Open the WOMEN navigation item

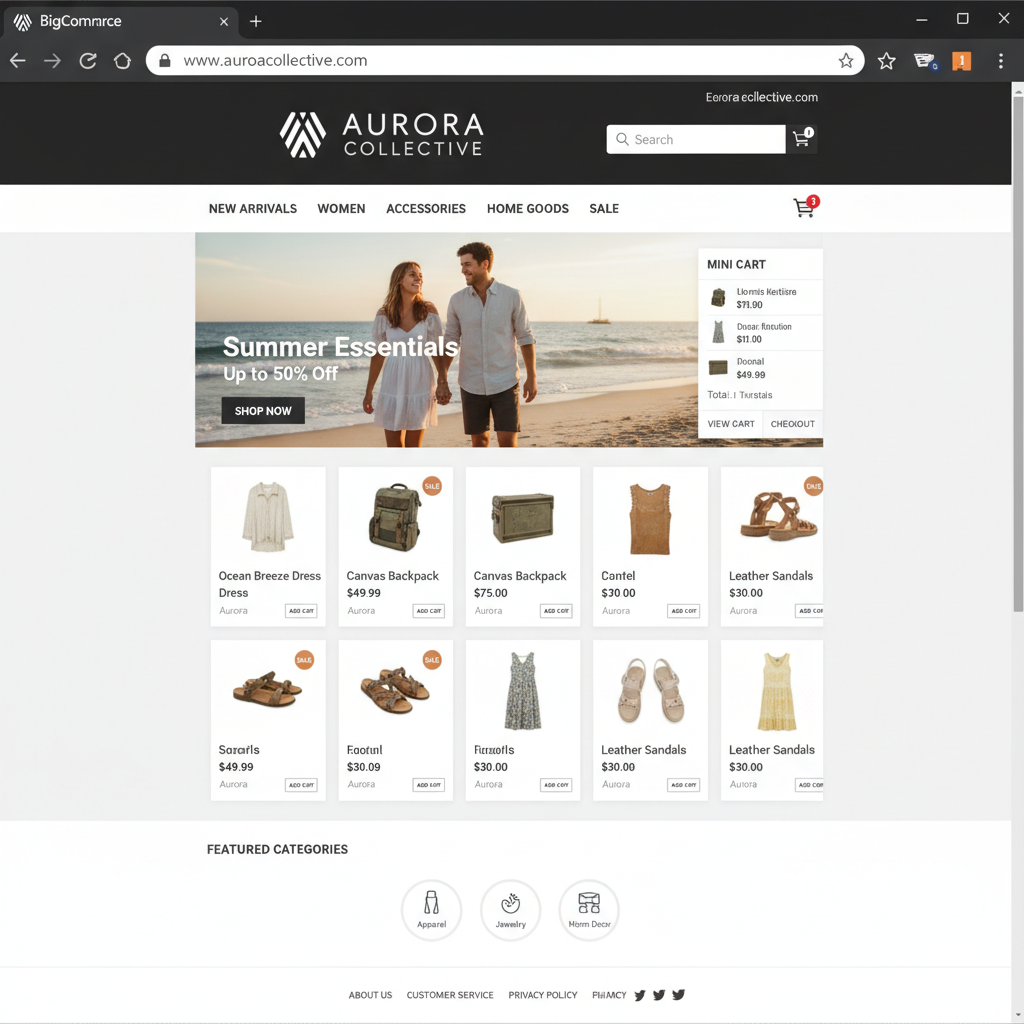pos(341,209)
